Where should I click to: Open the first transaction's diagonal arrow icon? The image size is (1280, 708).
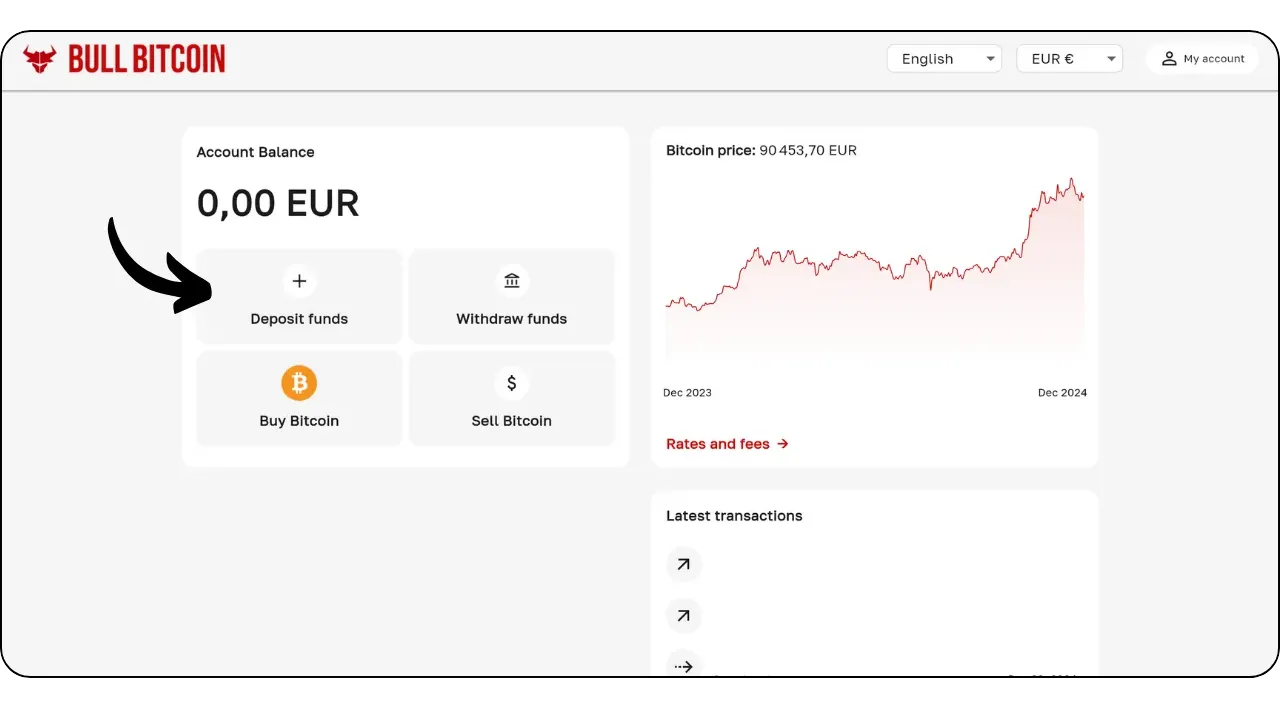pos(684,565)
